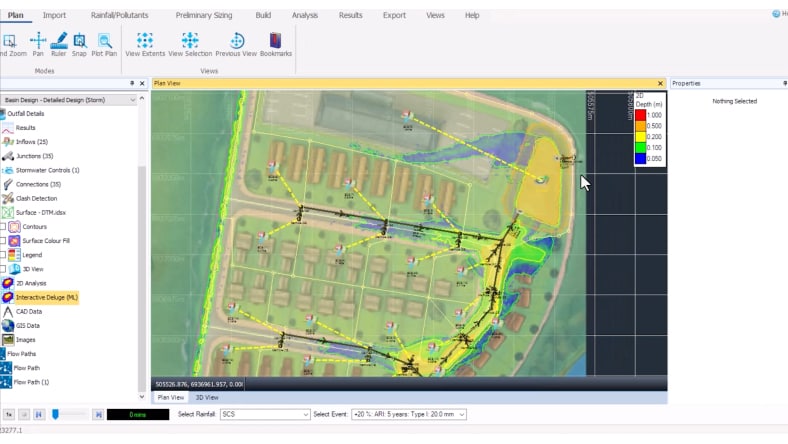This screenshot has height=444, width=788.
Task: Select Junctions (35) in the tree
Action: (x=34, y=156)
